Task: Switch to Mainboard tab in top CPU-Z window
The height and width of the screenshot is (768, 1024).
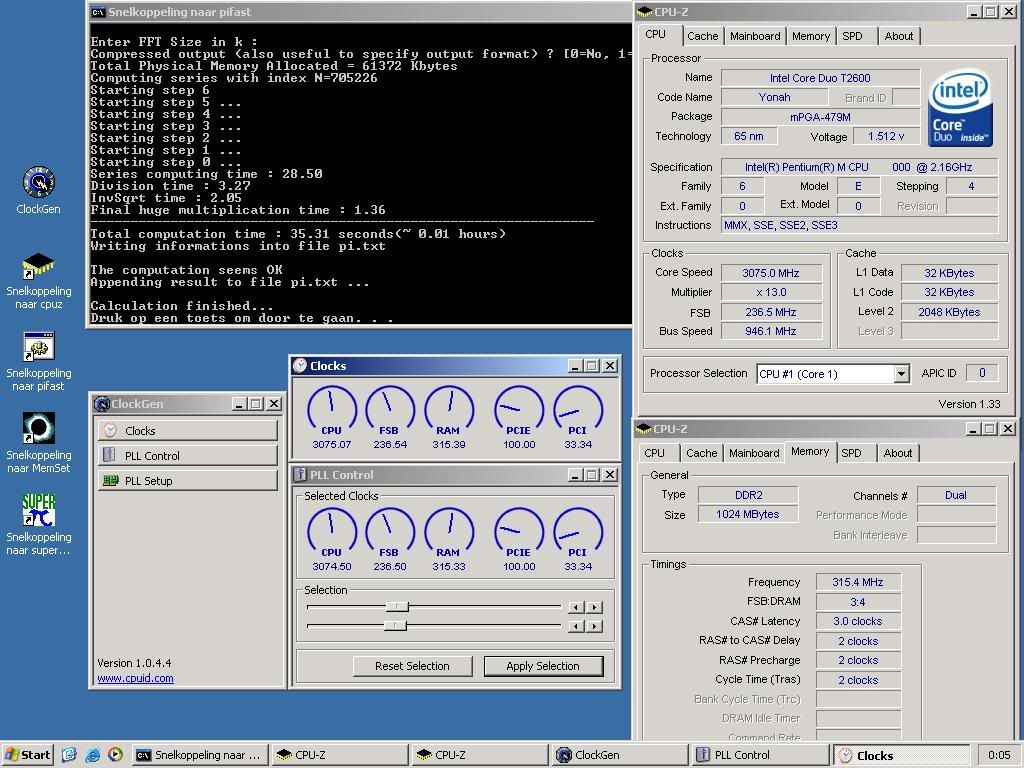Action: (x=755, y=36)
